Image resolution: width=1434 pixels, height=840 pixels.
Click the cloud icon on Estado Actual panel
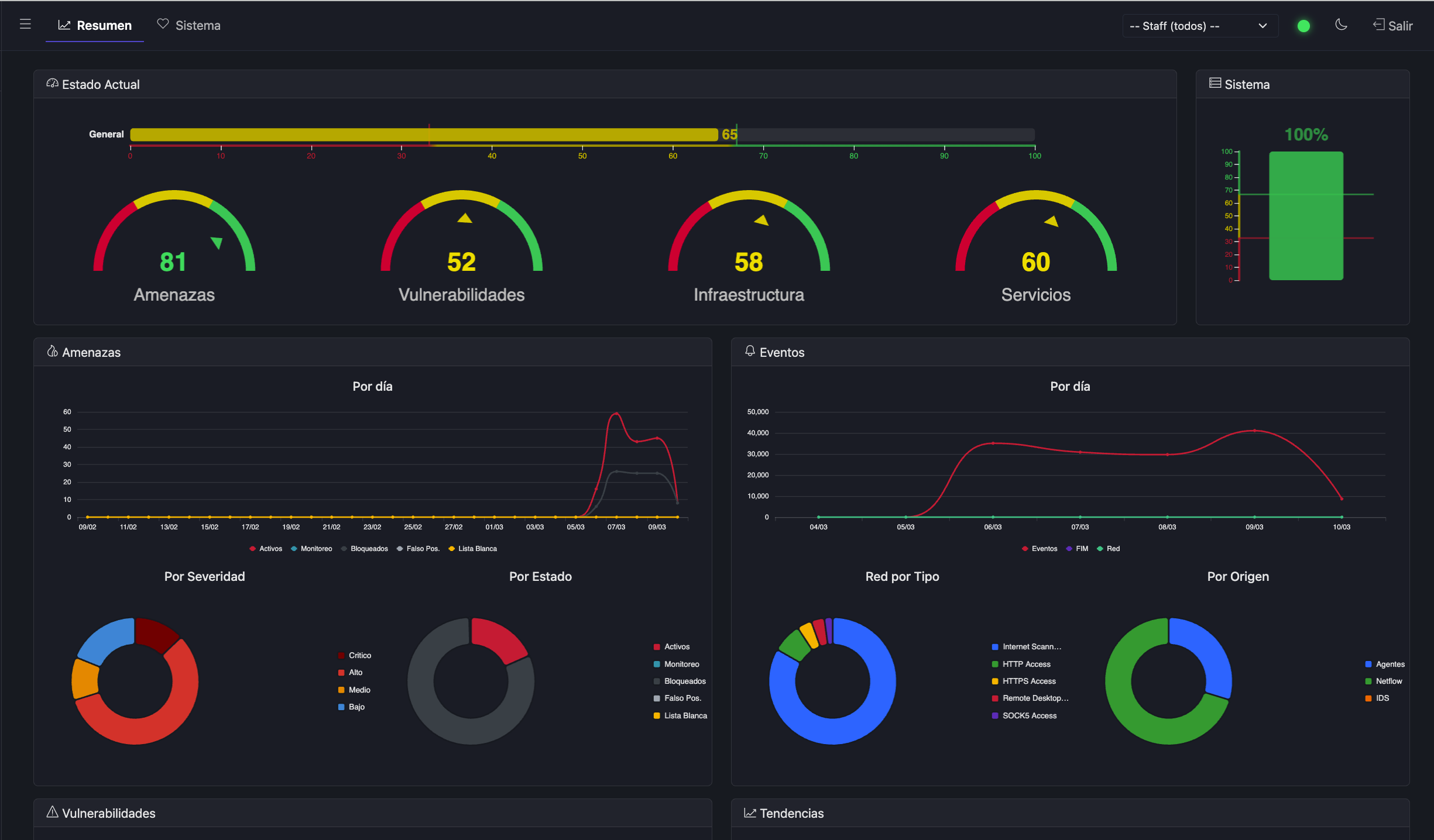pos(52,83)
